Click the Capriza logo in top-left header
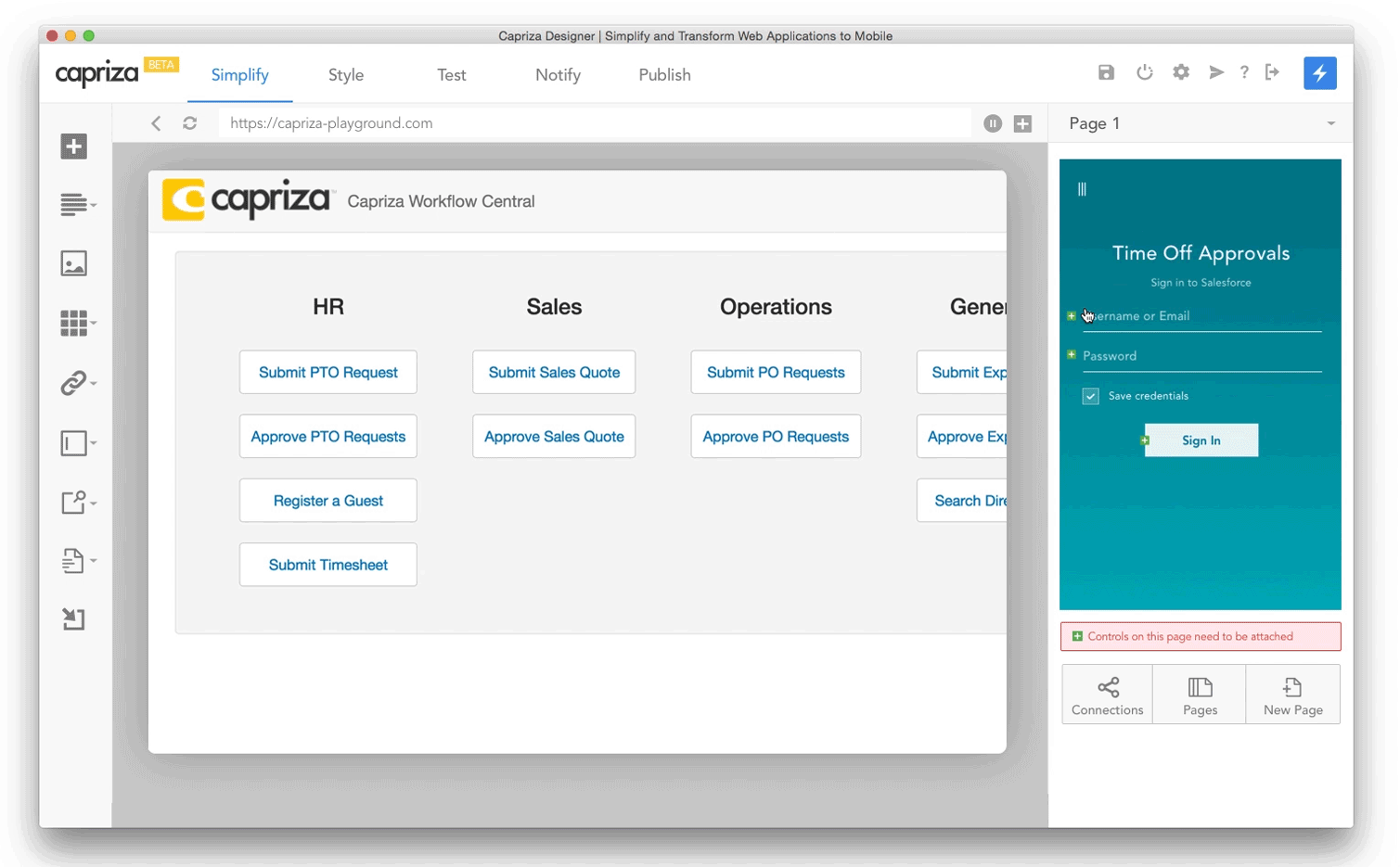1400x867 pixels. 96,73
